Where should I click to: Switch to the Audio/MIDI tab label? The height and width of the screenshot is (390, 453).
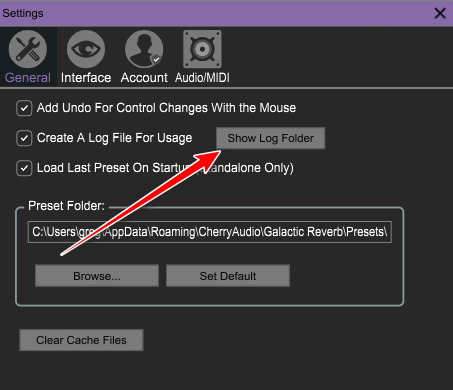[x=202, y=78]
